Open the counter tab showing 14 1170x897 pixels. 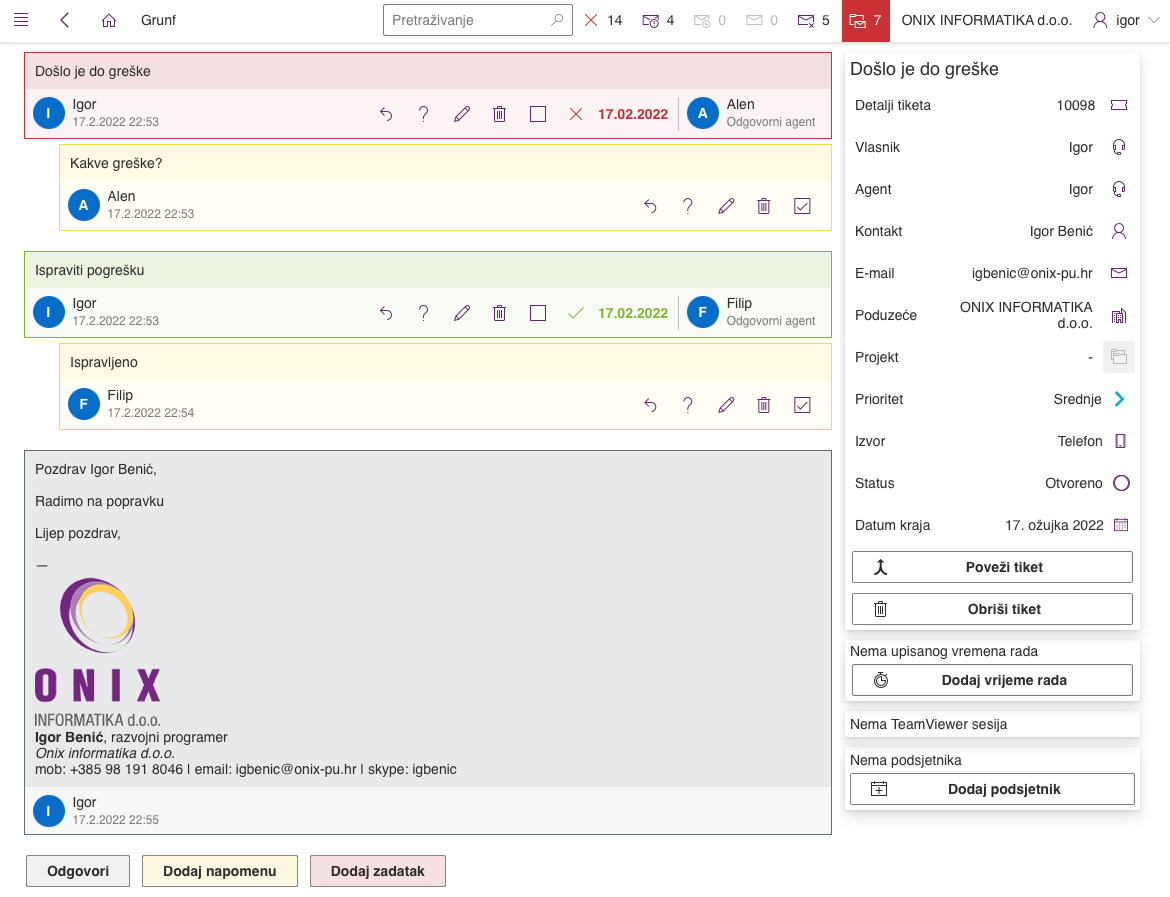(603, 20)
